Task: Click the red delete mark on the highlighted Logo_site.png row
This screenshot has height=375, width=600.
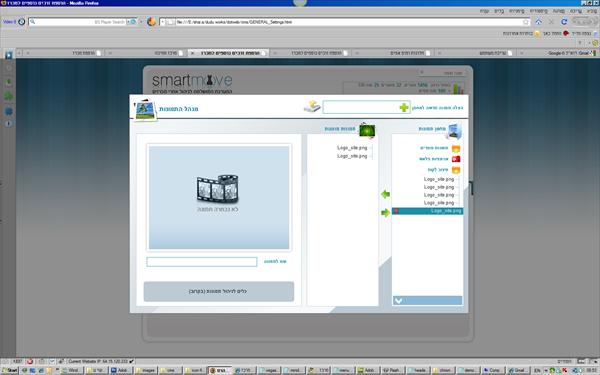Action: (x=396, y=211)
